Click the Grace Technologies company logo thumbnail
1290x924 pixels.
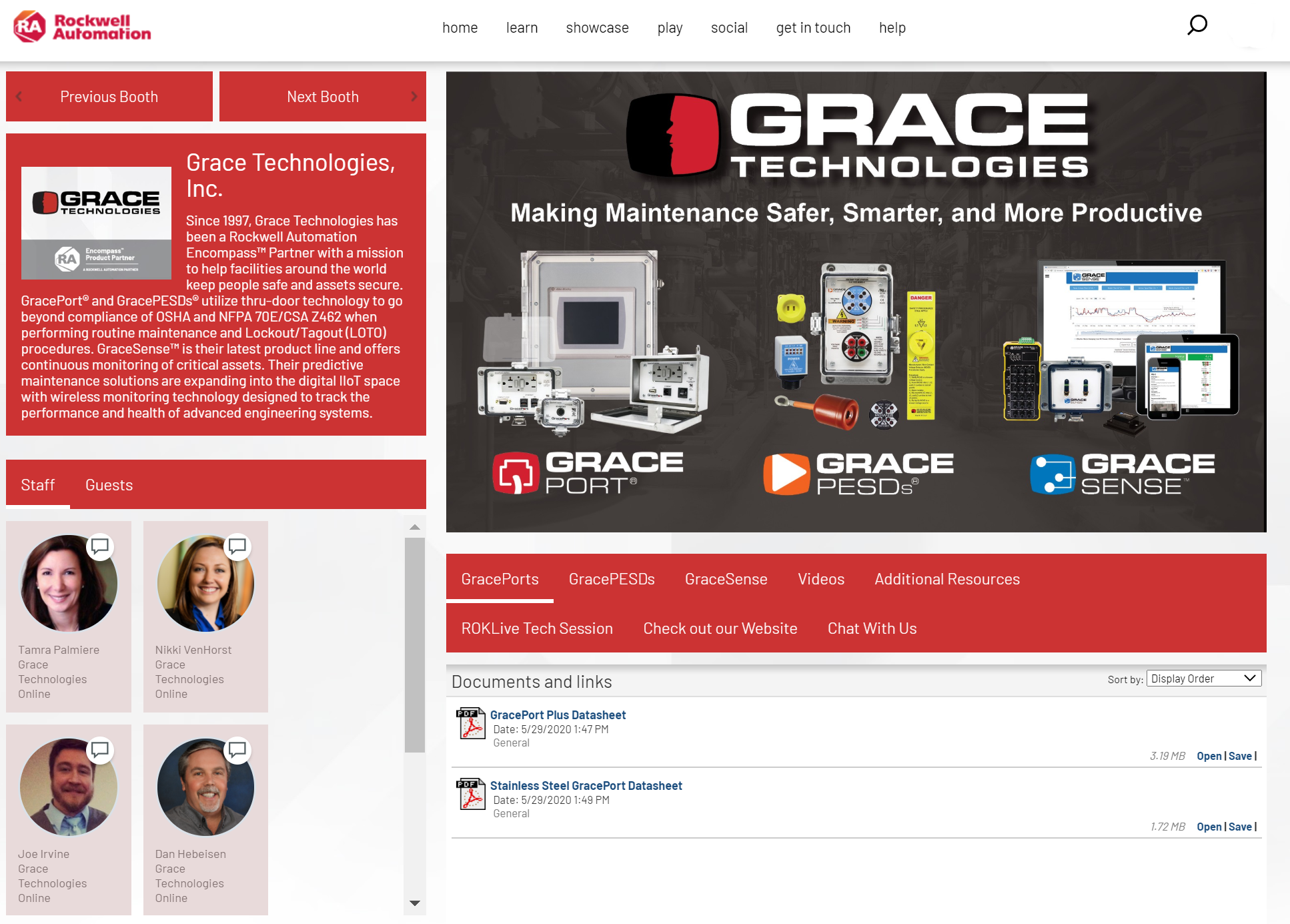tap(96, 223)
